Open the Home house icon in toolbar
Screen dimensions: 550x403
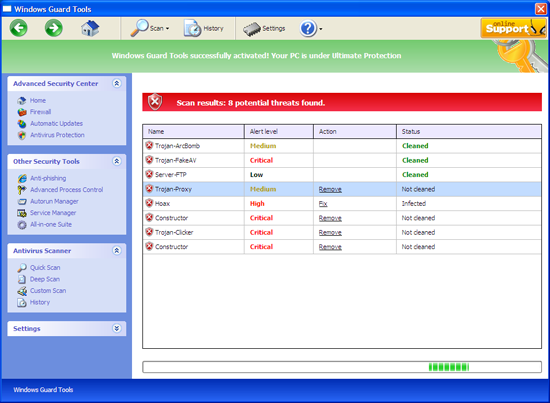[x=90, y=28]
